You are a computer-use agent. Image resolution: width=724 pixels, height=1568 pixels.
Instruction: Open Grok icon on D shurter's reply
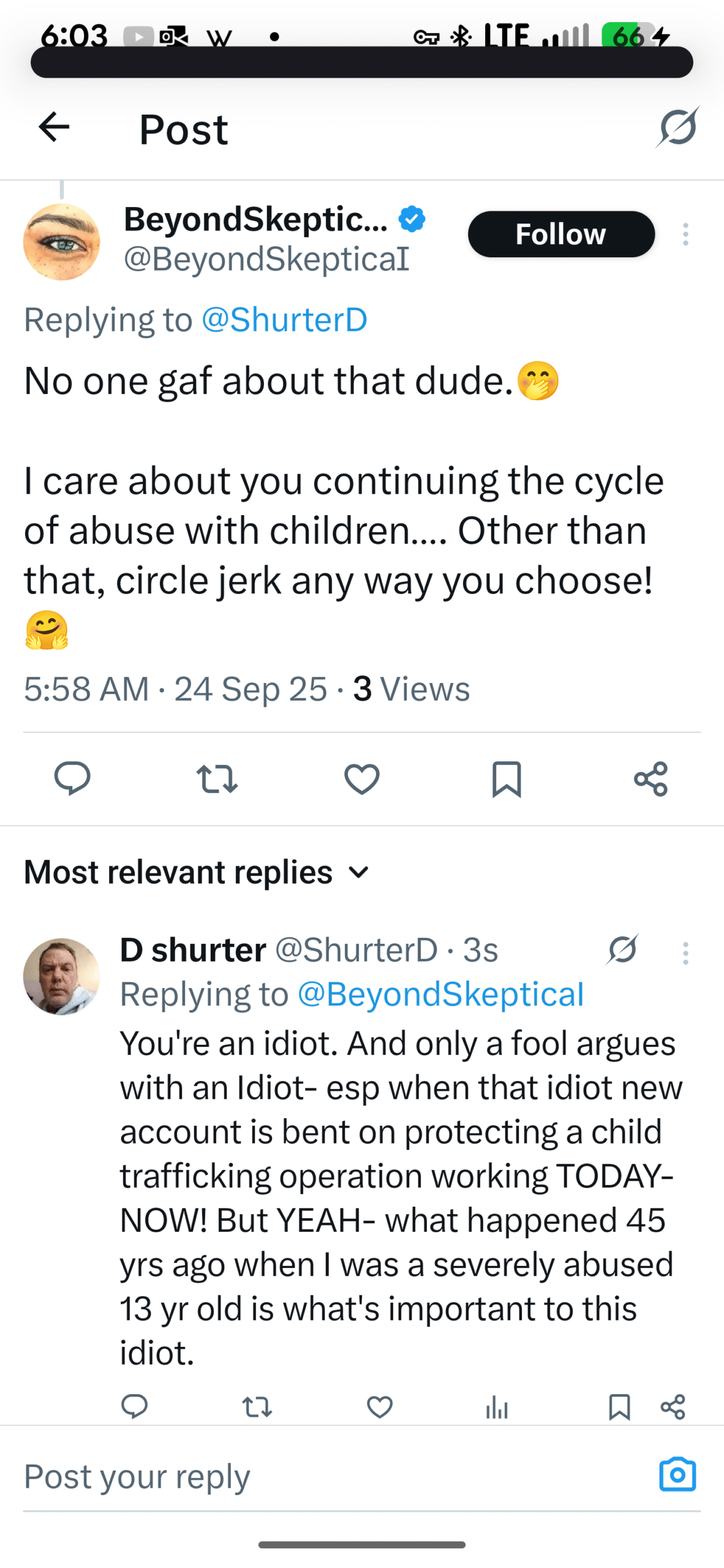pyautogui.click(x=623, y=950)
